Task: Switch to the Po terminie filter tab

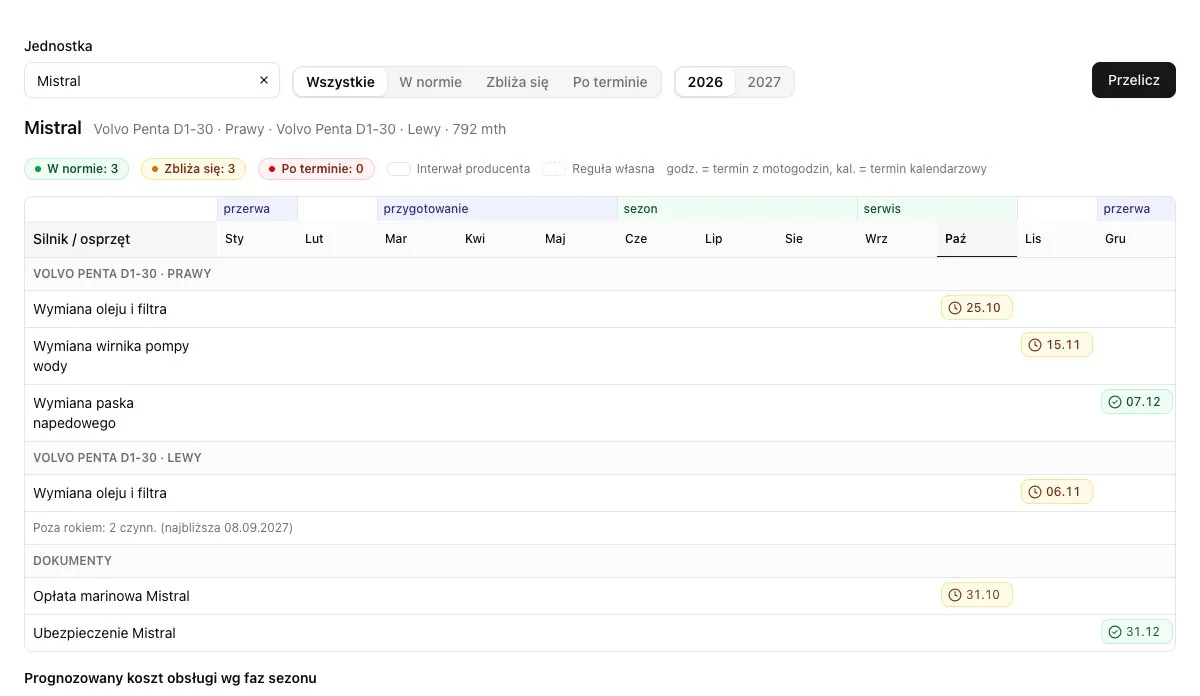Action: point(610,82)
